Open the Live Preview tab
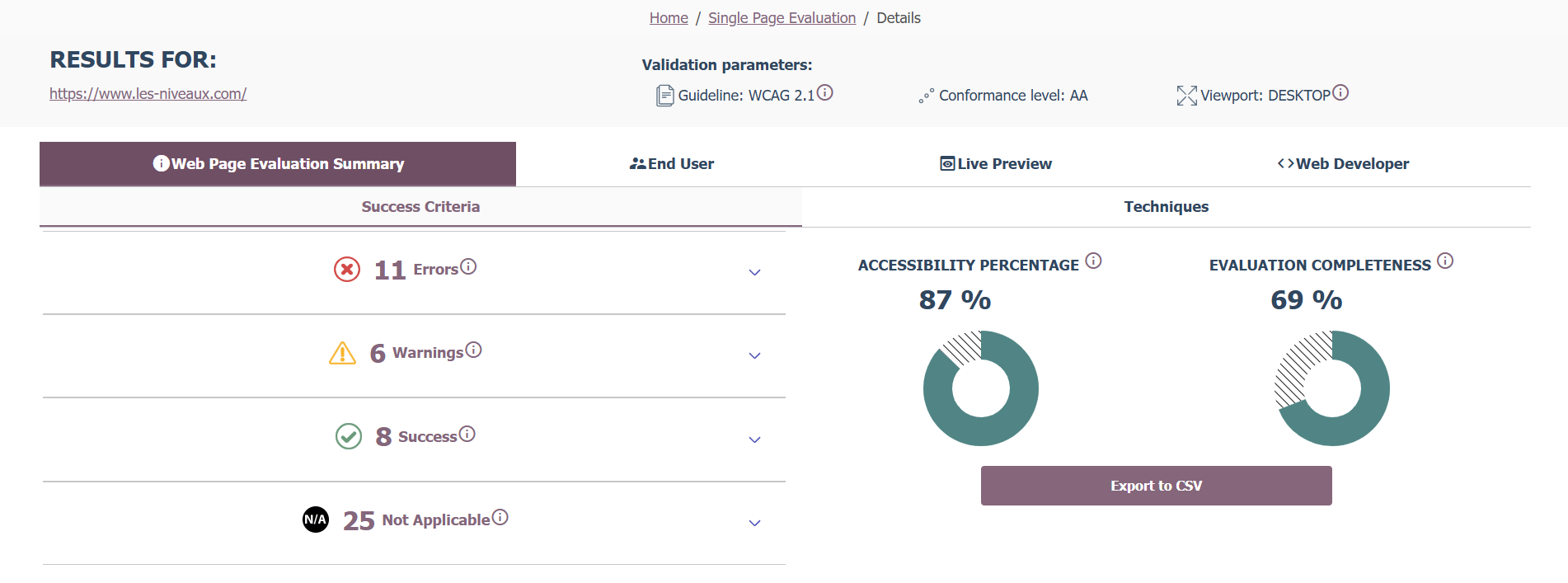1568x583 pixels. tap(996, 164)
